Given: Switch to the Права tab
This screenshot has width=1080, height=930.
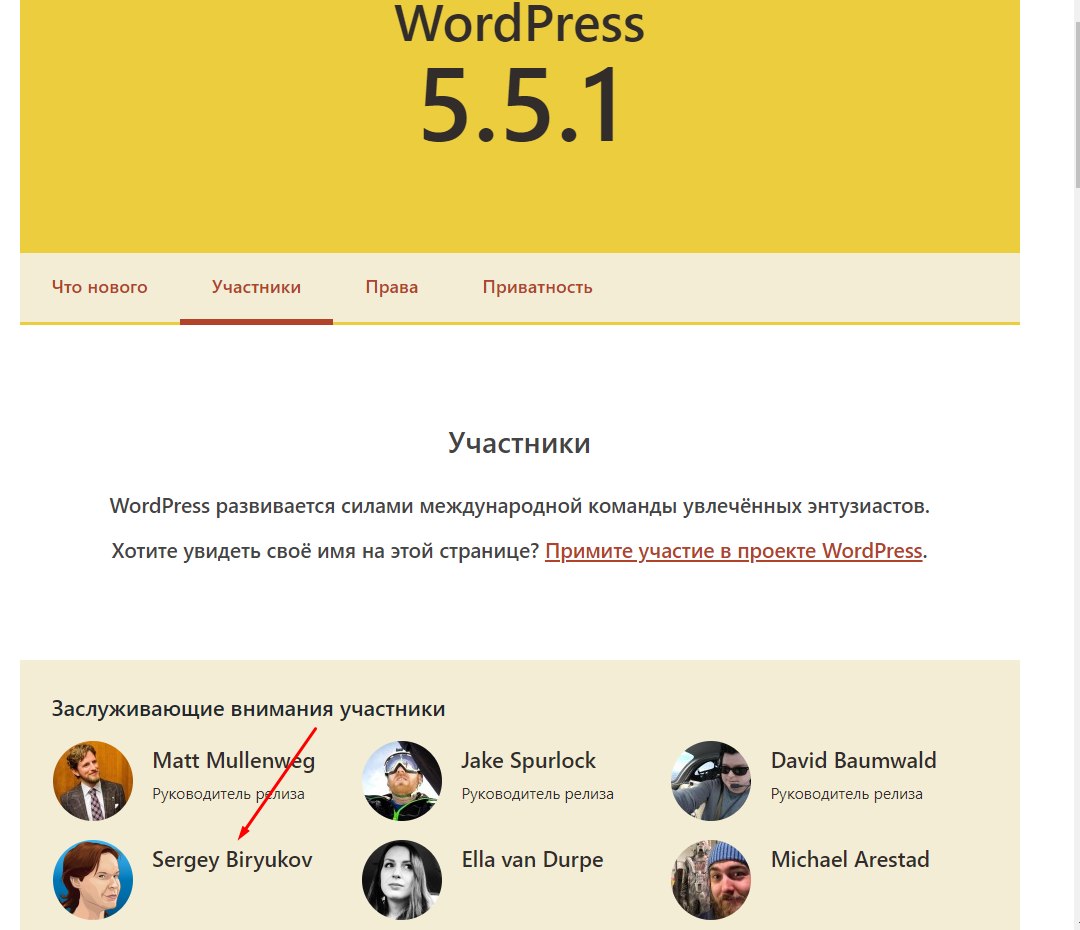Looking at the screenshot, I should coord(392,287).
